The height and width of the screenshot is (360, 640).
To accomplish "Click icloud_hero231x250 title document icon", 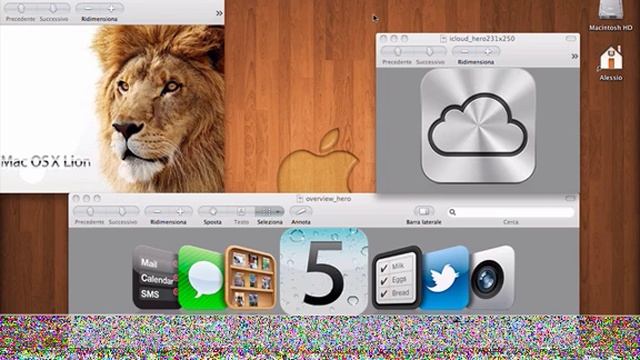I will tap(443, 39).
